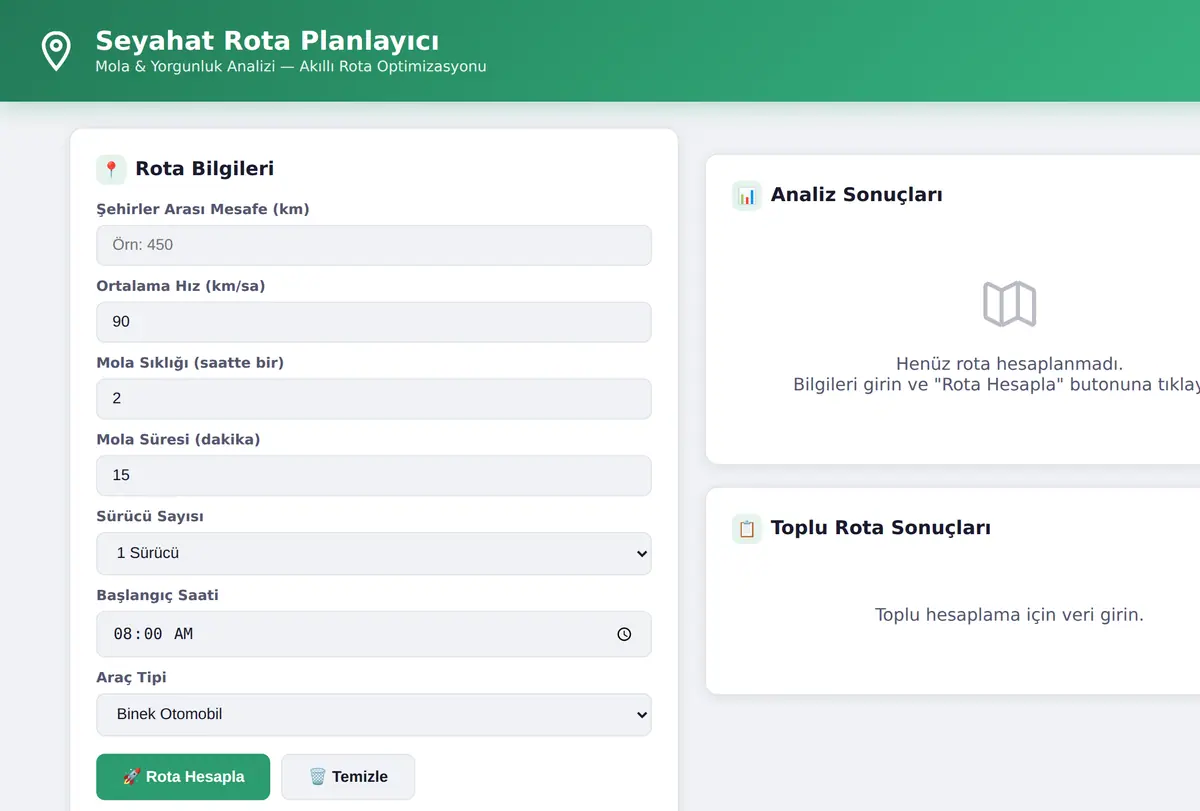The width and height of the screenshot is (1200, 811).
Task: Focus the Şehirler Arası Mesafe input field
Action: click(374, 245)
